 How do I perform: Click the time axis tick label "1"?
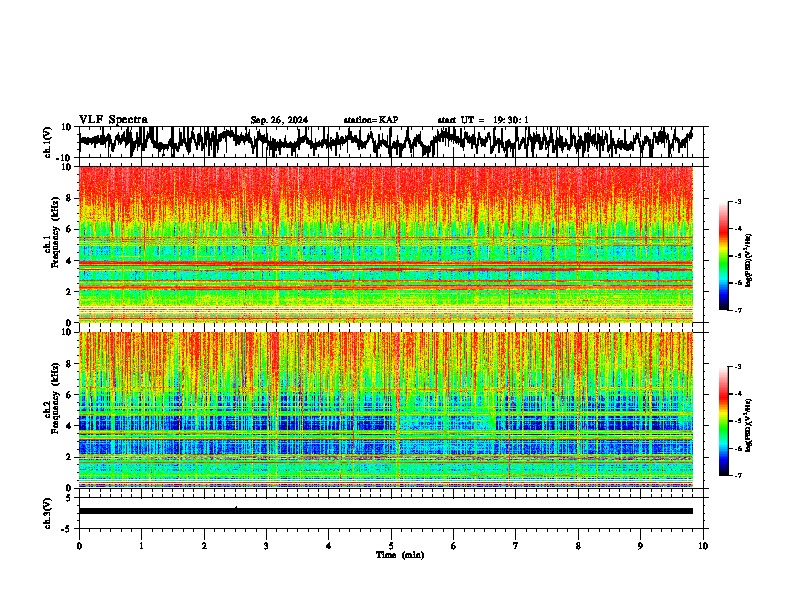tap(141, 546)
